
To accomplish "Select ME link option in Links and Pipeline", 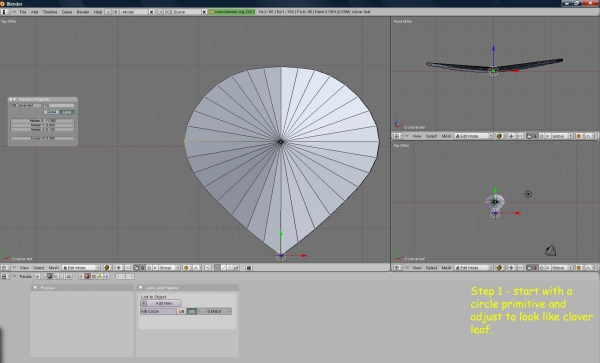I will tap(191, 311).
